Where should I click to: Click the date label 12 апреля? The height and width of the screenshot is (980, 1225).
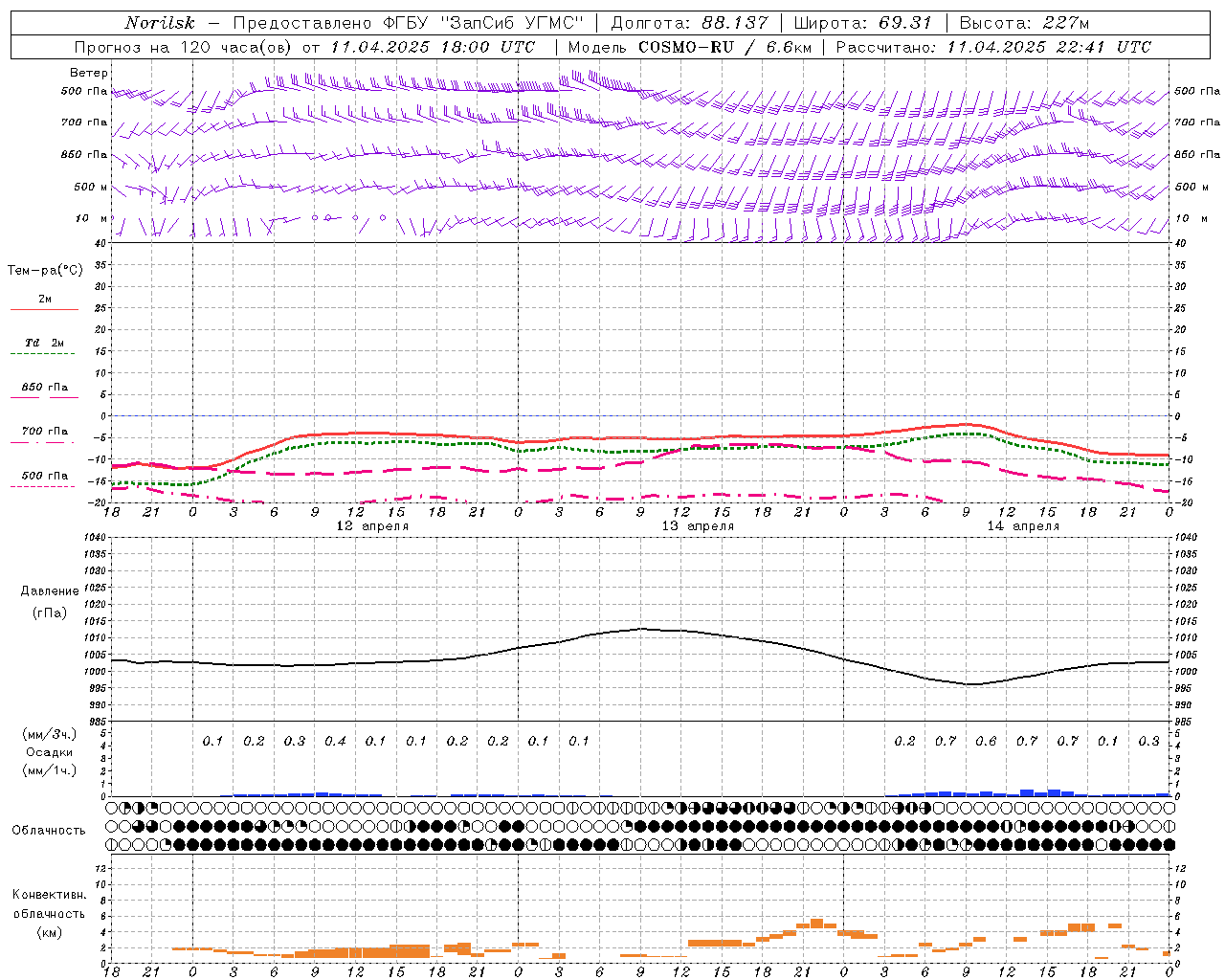pyautogui.click(x=372, y=526)
